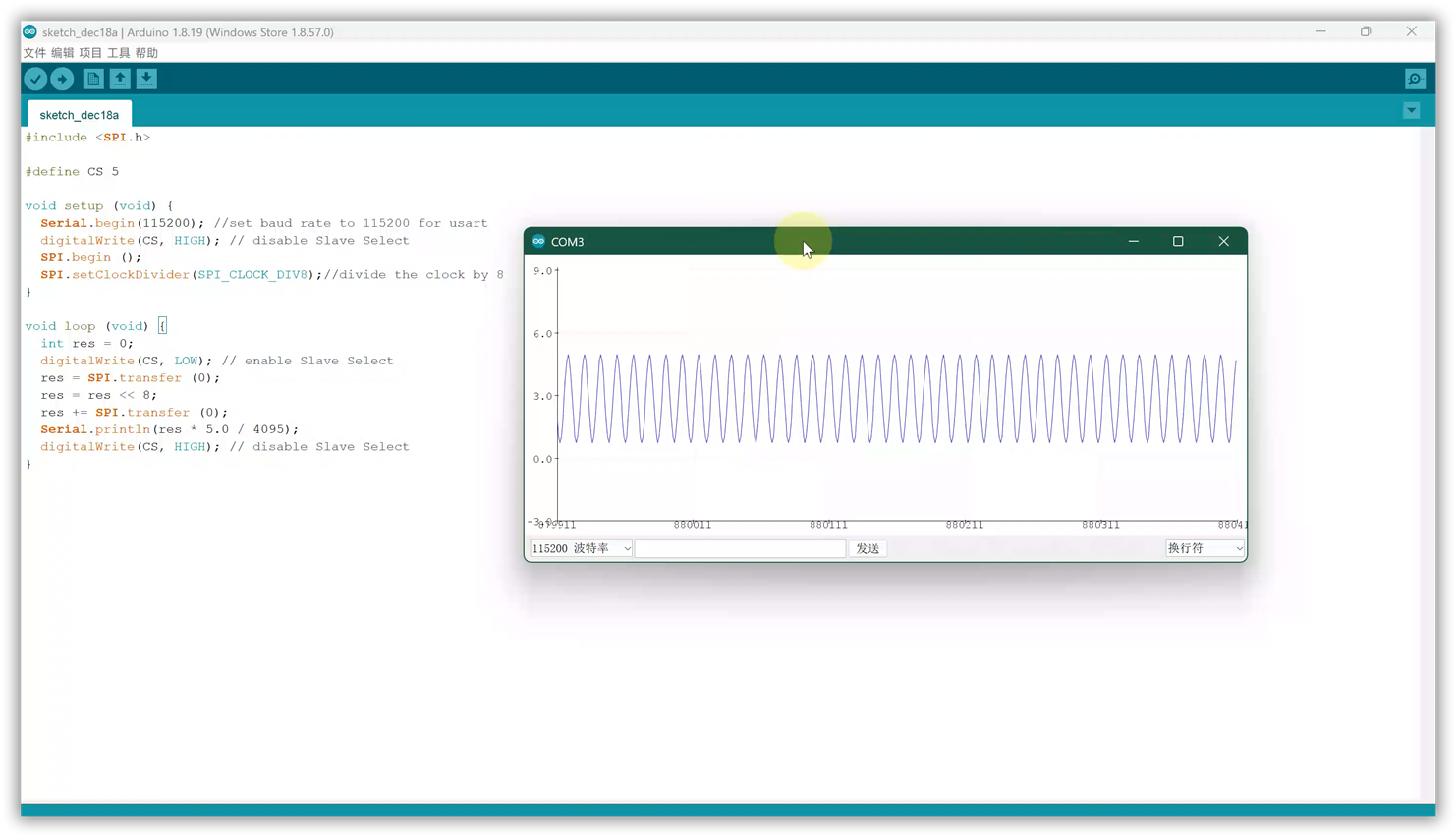Open the tab options dropdown arrow
Image resolution: width=1456 pixels, height=837 pixels.
pos(1412,110)
